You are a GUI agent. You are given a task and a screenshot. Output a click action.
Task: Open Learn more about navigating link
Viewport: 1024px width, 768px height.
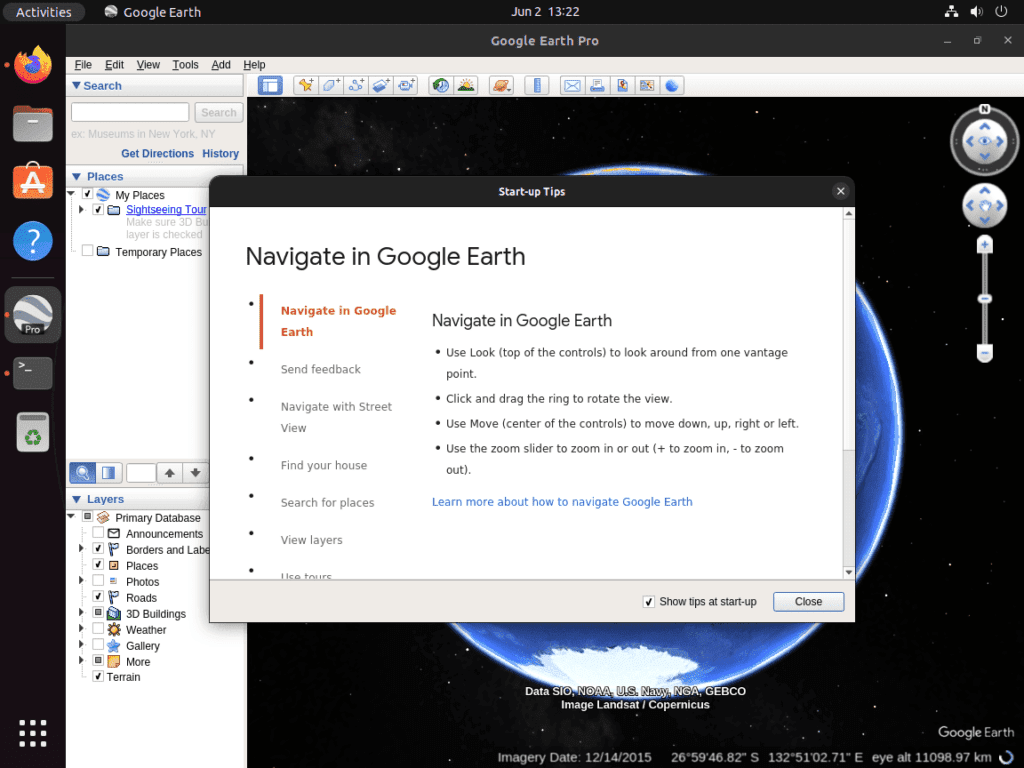562,502
